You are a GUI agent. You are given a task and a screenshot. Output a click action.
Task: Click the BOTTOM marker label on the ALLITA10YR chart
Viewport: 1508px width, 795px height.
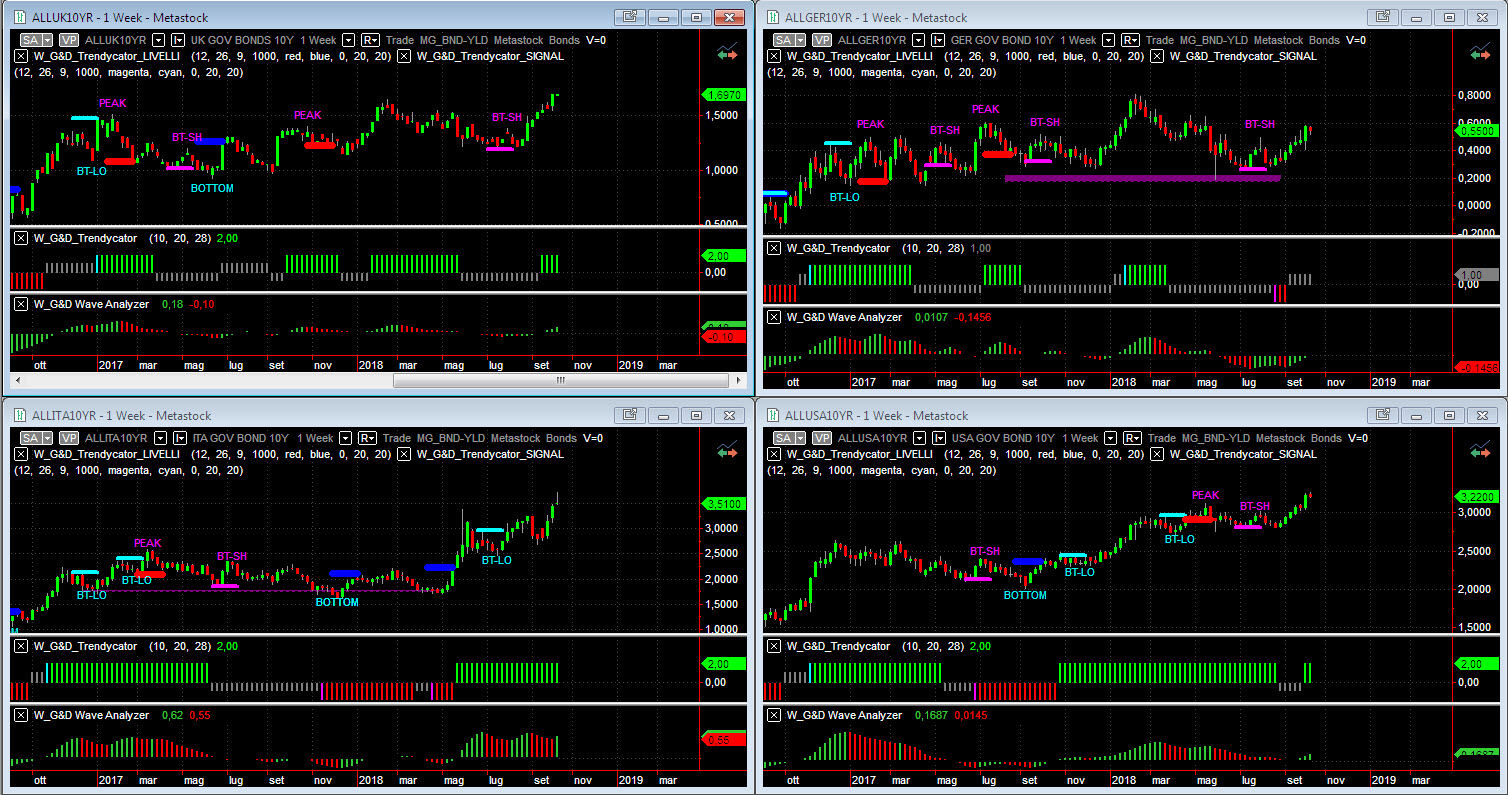tap(337, 602)
